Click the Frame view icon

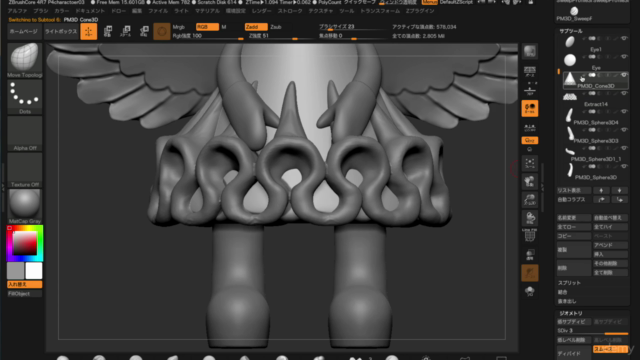[x=530, y=163]
